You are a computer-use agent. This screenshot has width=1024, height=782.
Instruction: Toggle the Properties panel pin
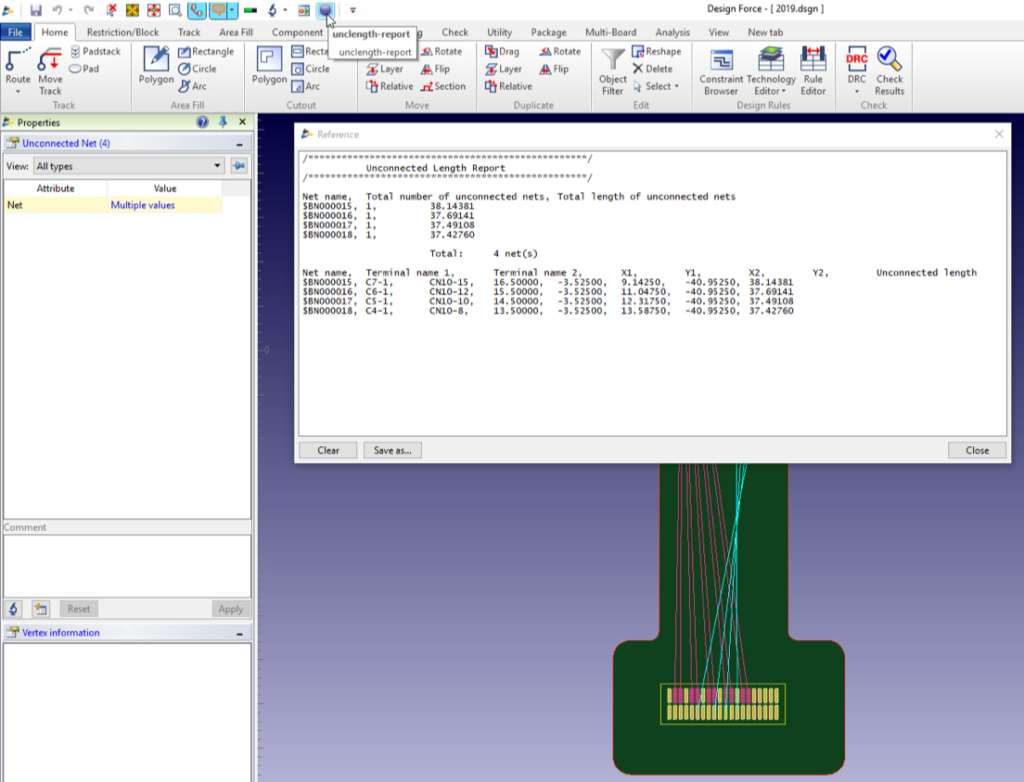click(x=222, y=122)
